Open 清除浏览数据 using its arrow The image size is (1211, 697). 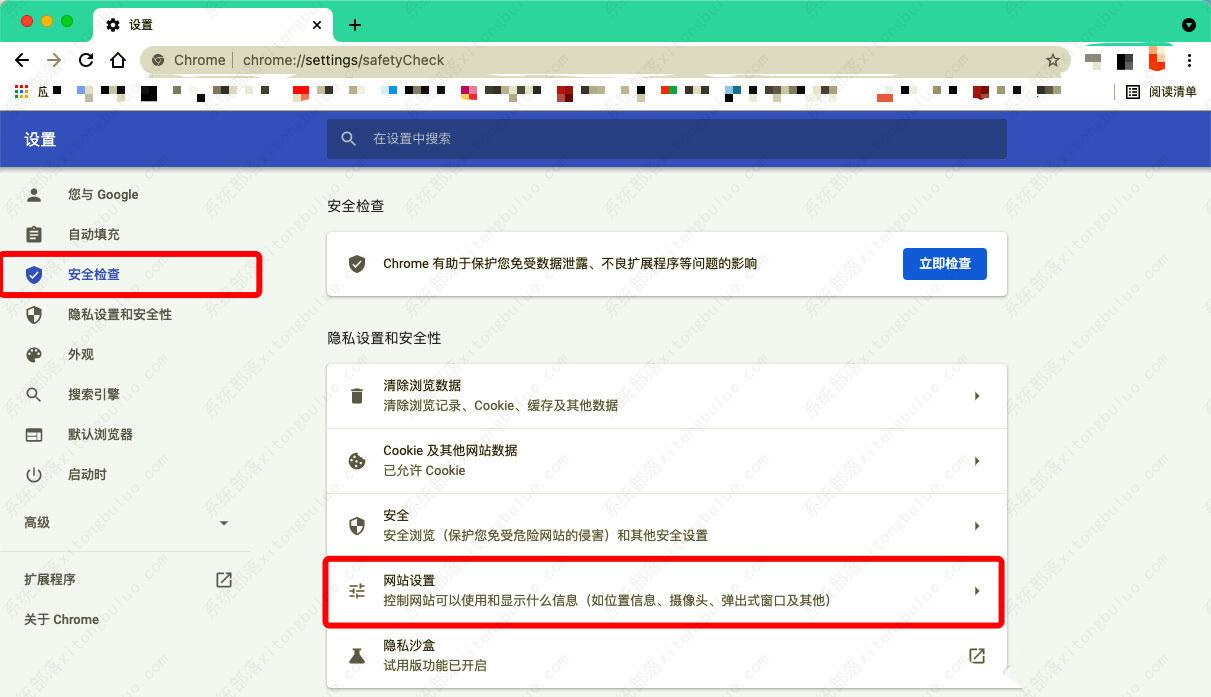tap(977, 395)
